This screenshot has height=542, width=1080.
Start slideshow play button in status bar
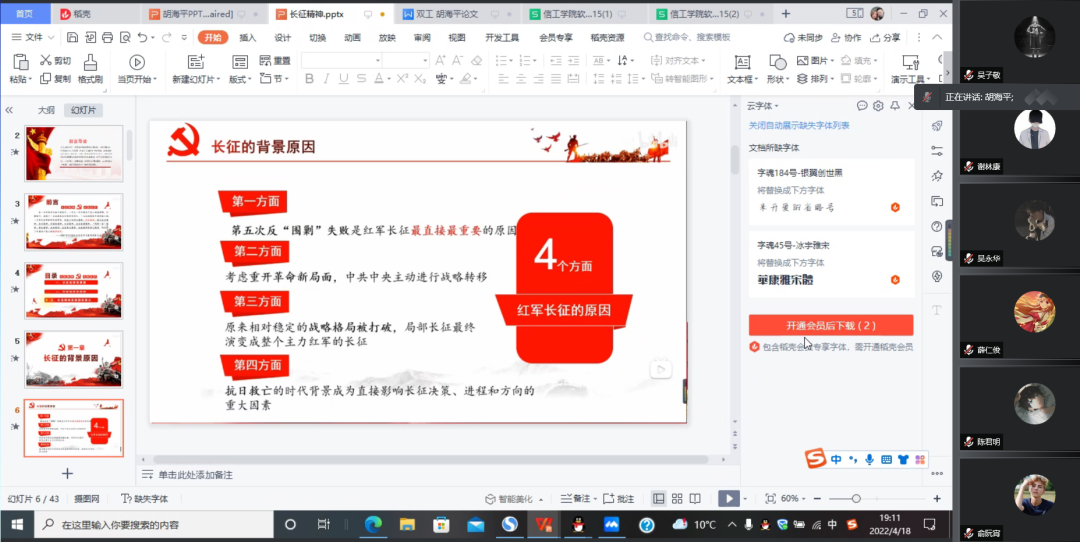(x=728, y=499)
